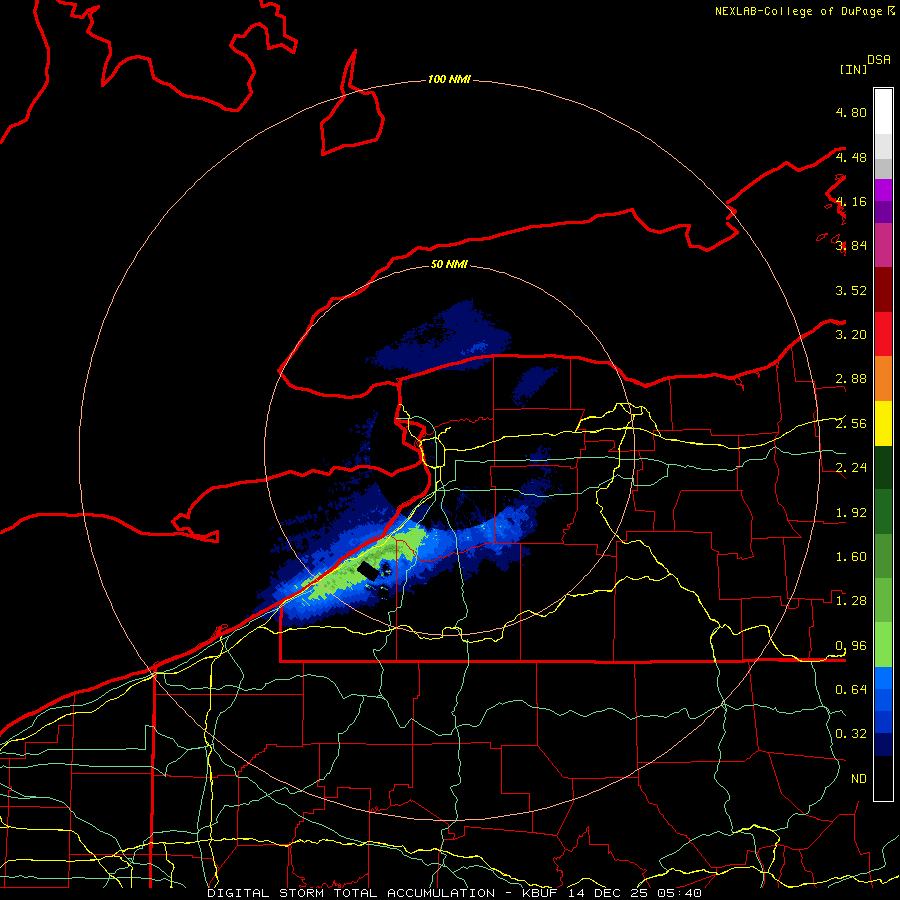This screenshot has height=900, width=900.
Task: Click the 2.56 legend value
Action: click(851, 424)
